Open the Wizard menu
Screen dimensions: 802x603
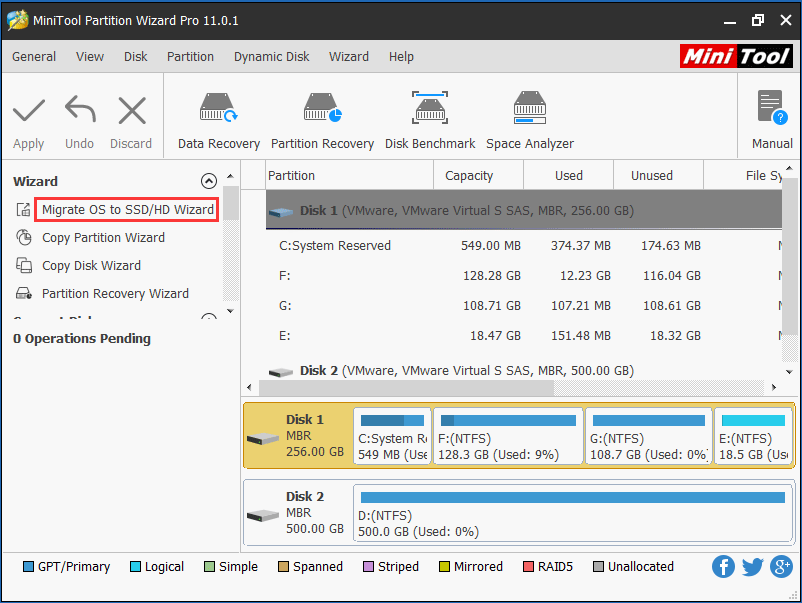(349, 57)
